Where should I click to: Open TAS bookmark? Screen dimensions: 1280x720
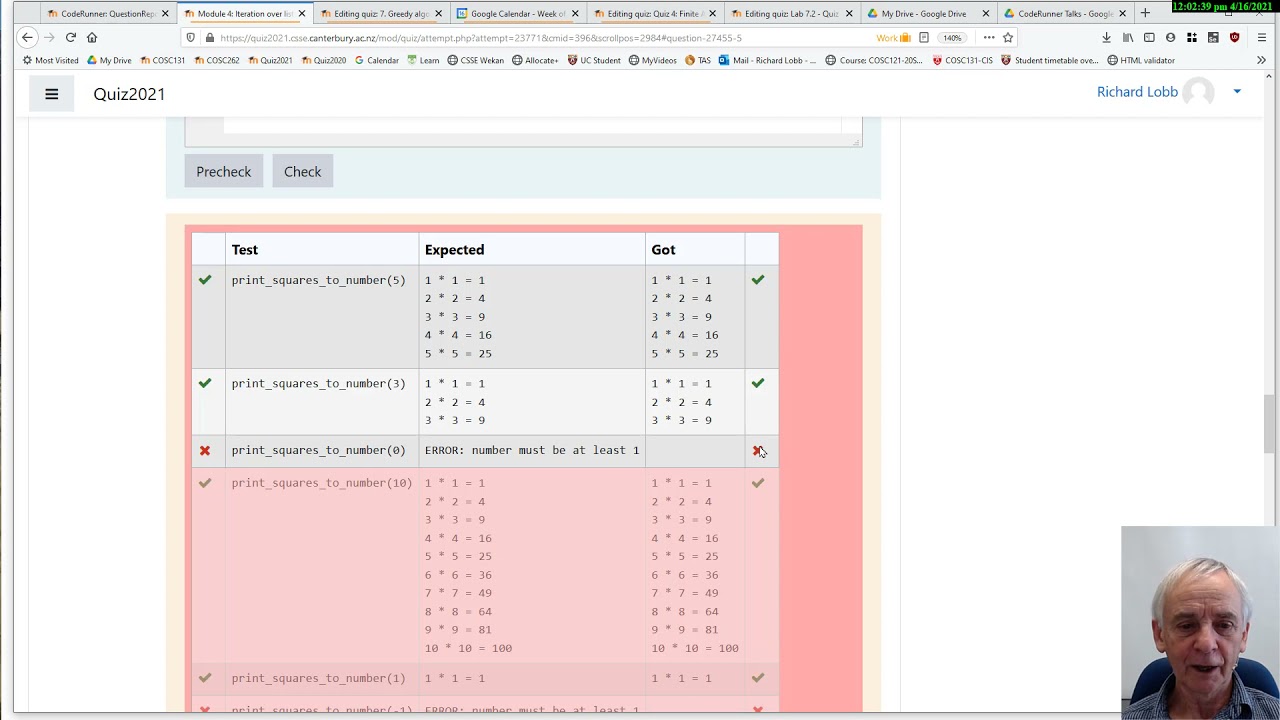click(x=698, y=60)
